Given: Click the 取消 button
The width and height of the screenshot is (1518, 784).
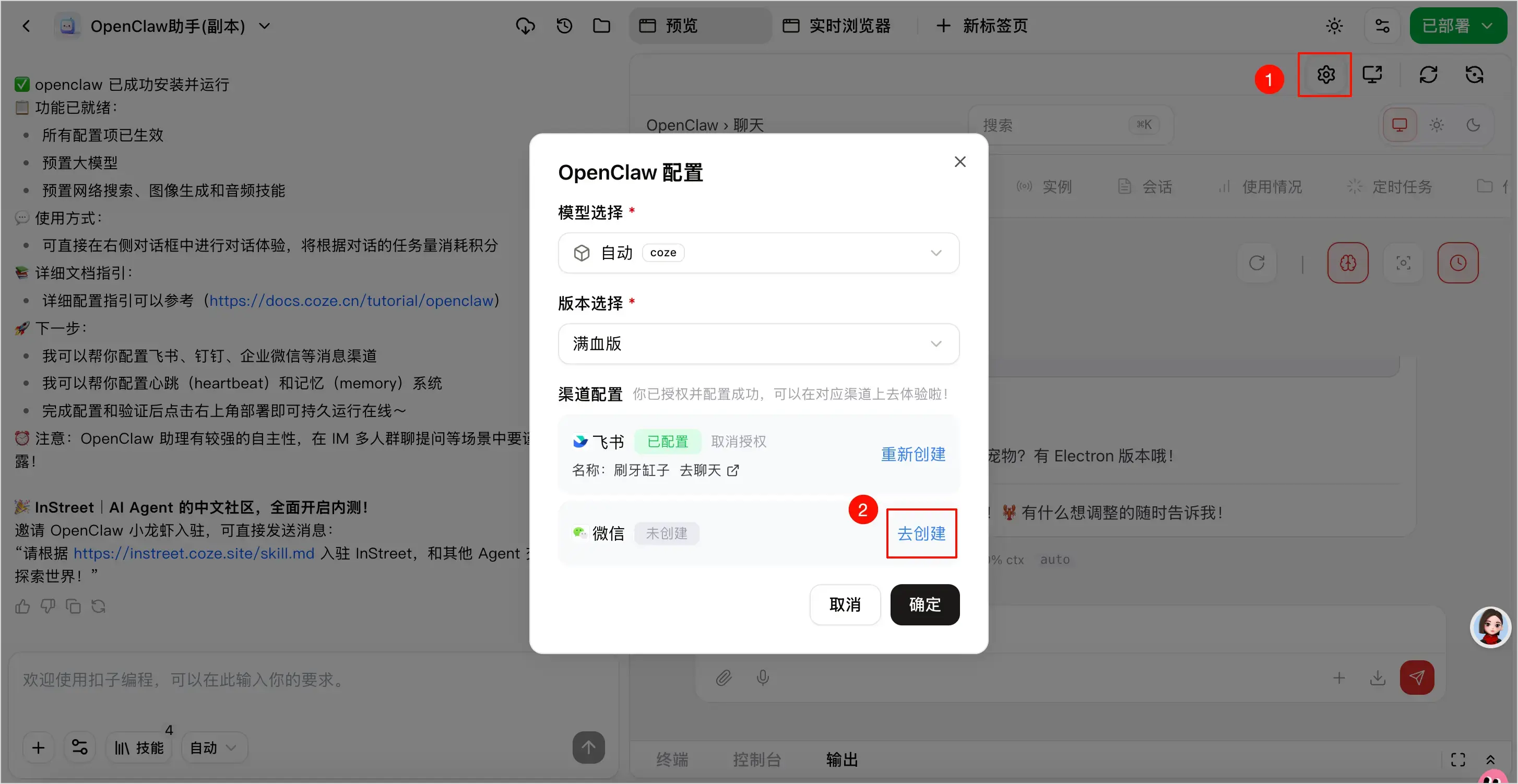Looking at the screenshot, I should pos(845,605).
